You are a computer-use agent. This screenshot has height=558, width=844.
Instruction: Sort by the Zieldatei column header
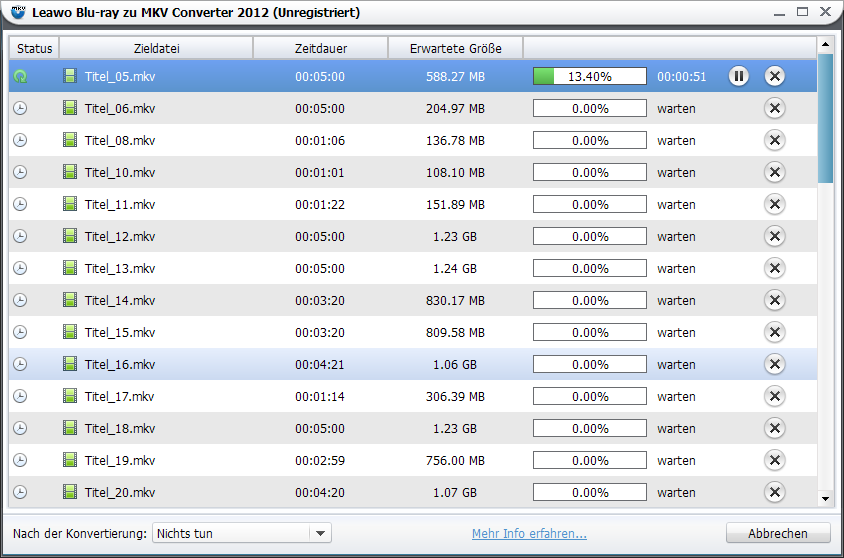click(x=156, y=48)
